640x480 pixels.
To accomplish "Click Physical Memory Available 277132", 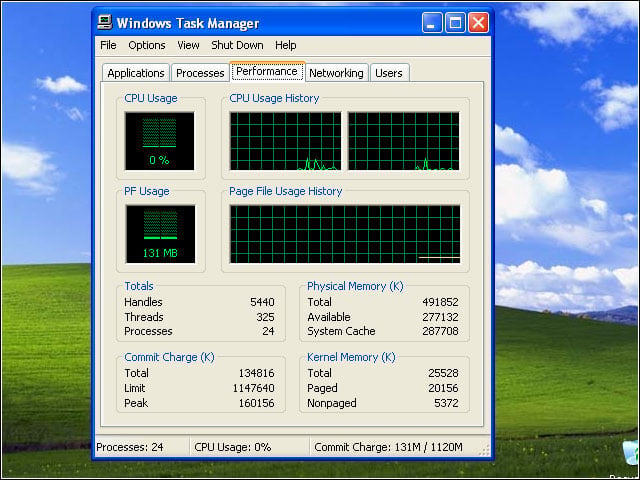I will (x=440, y=317).
